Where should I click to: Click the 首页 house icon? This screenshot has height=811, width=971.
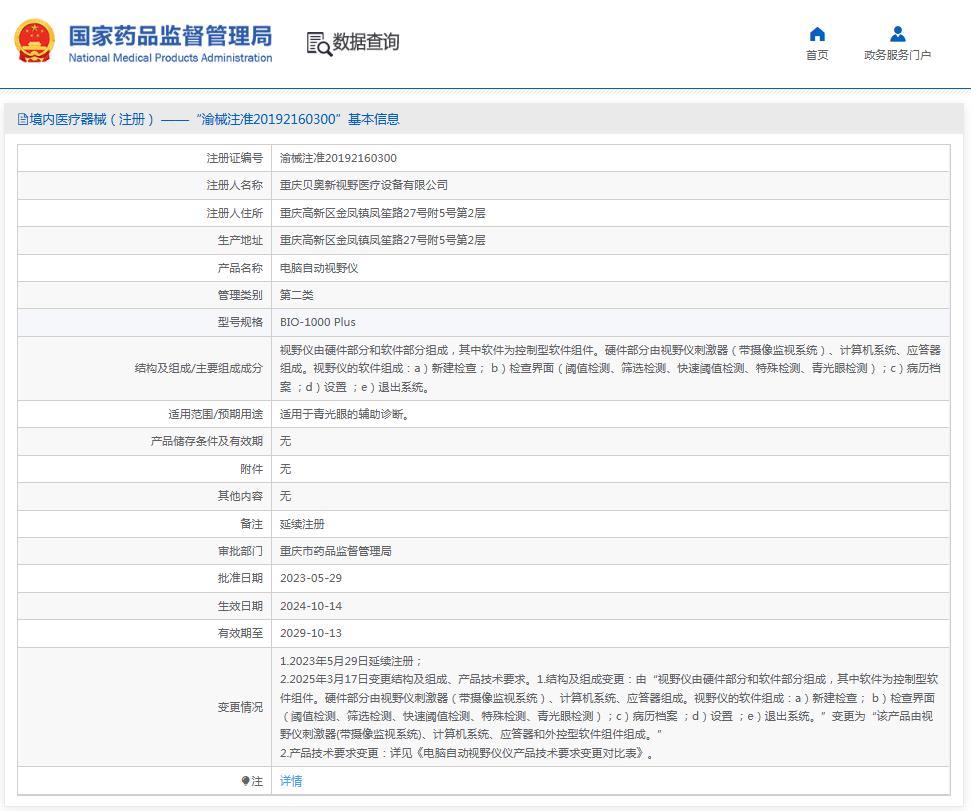pos(817,34)
